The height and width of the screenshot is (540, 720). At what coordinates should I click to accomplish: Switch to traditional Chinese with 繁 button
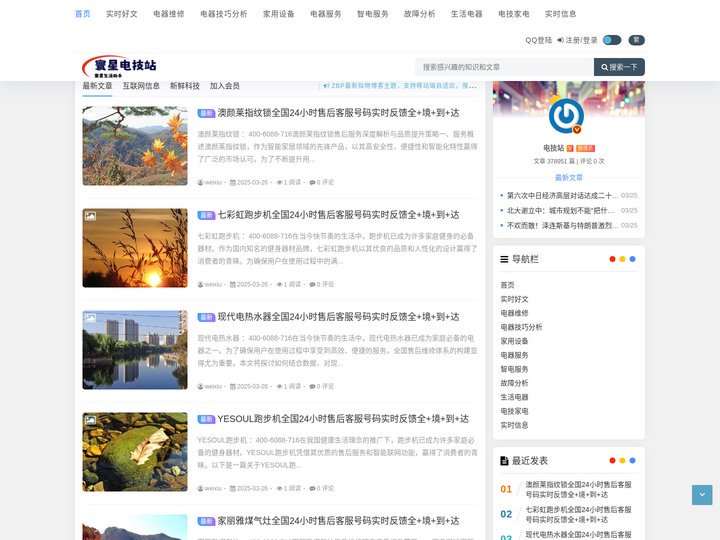pos(636,40)
